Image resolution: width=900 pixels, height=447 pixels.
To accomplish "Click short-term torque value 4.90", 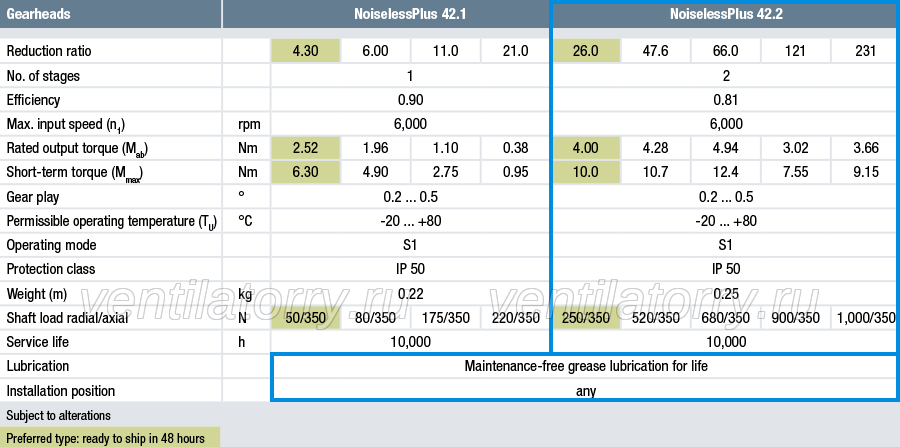I will (375, 172).
